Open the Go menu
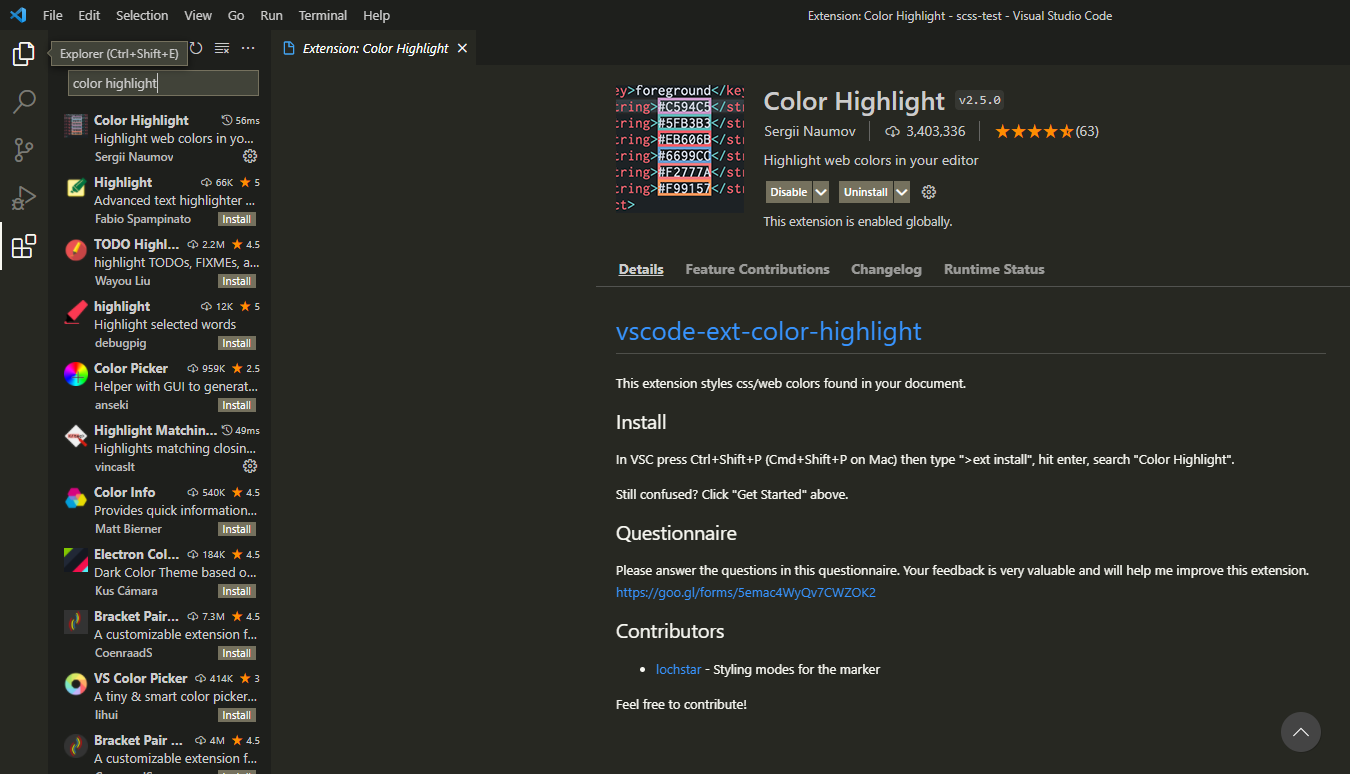The height and width of the screenshot is (774, 1350). (x=236, y=15)
